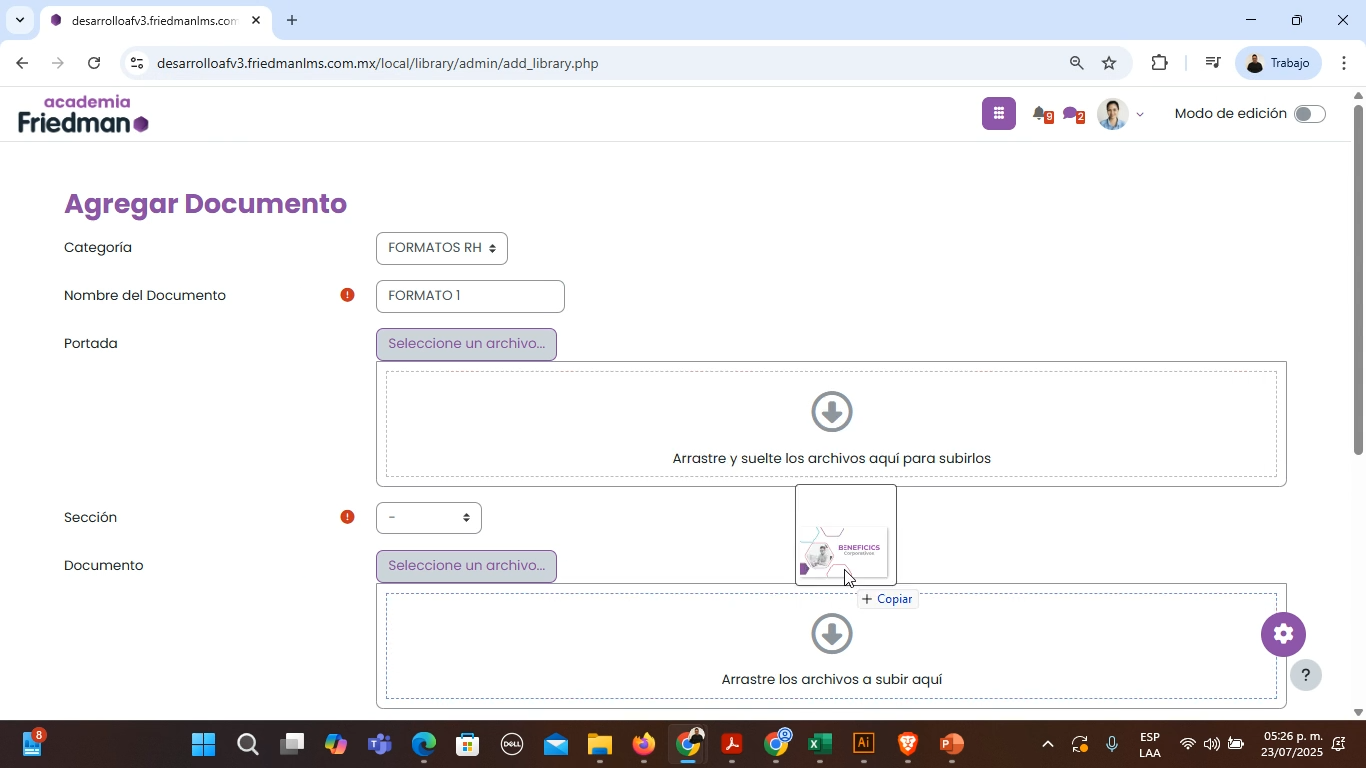Click the Agregar Documento heading
Screen dimensions: 1366x768
pyautogui.click(x=205, y=204)
